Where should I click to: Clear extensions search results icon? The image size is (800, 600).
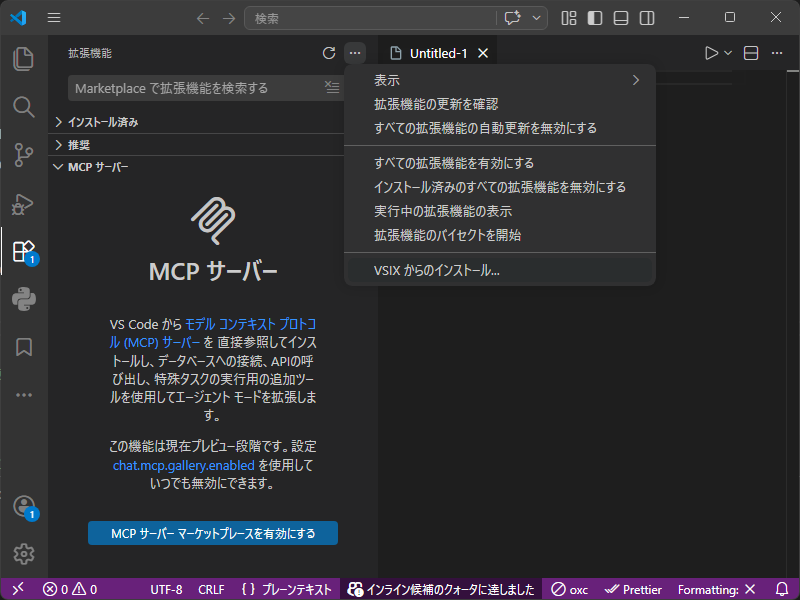coord(332,87)
